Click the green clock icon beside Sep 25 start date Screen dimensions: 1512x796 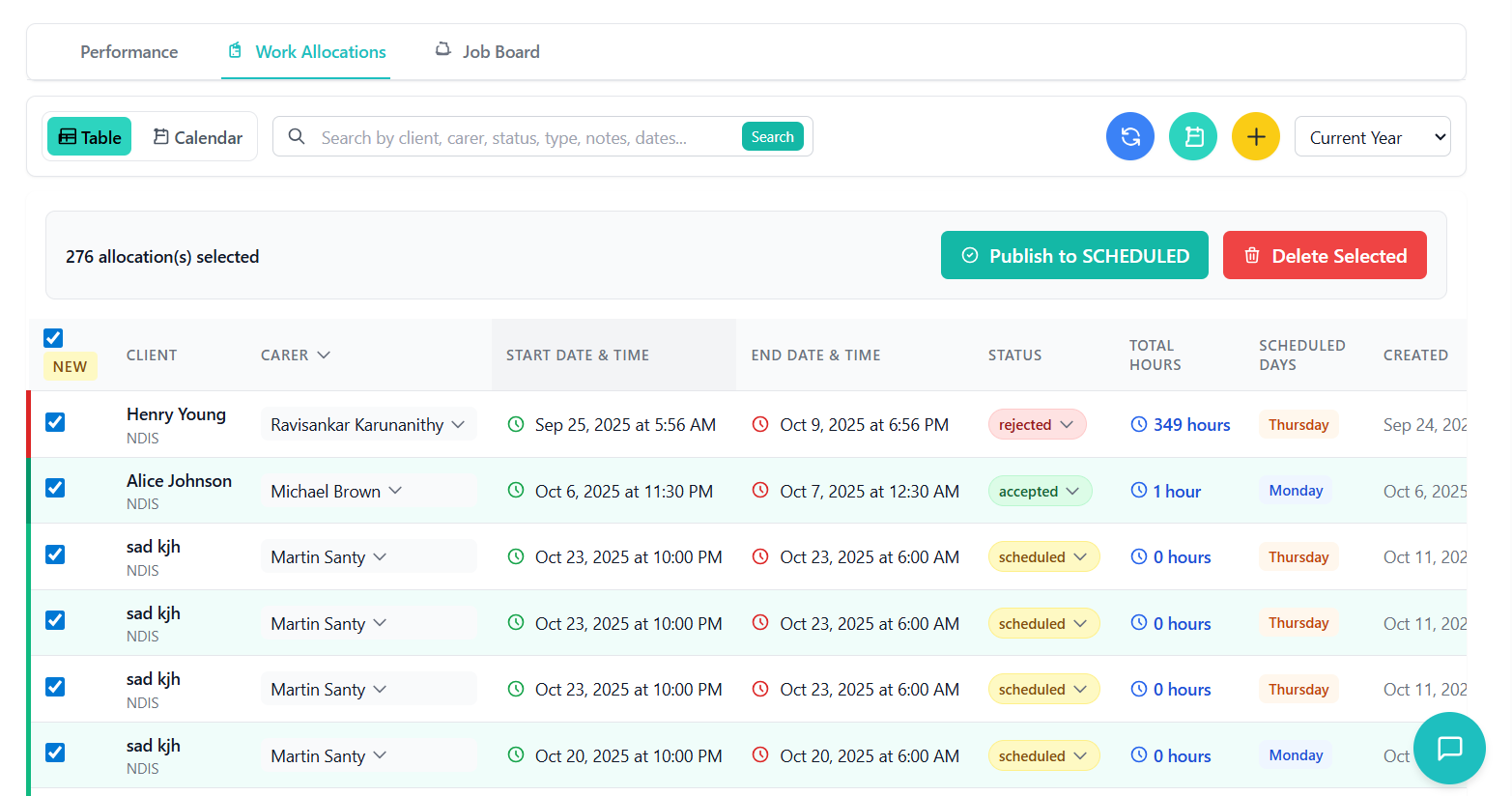(x=516, y=424)
